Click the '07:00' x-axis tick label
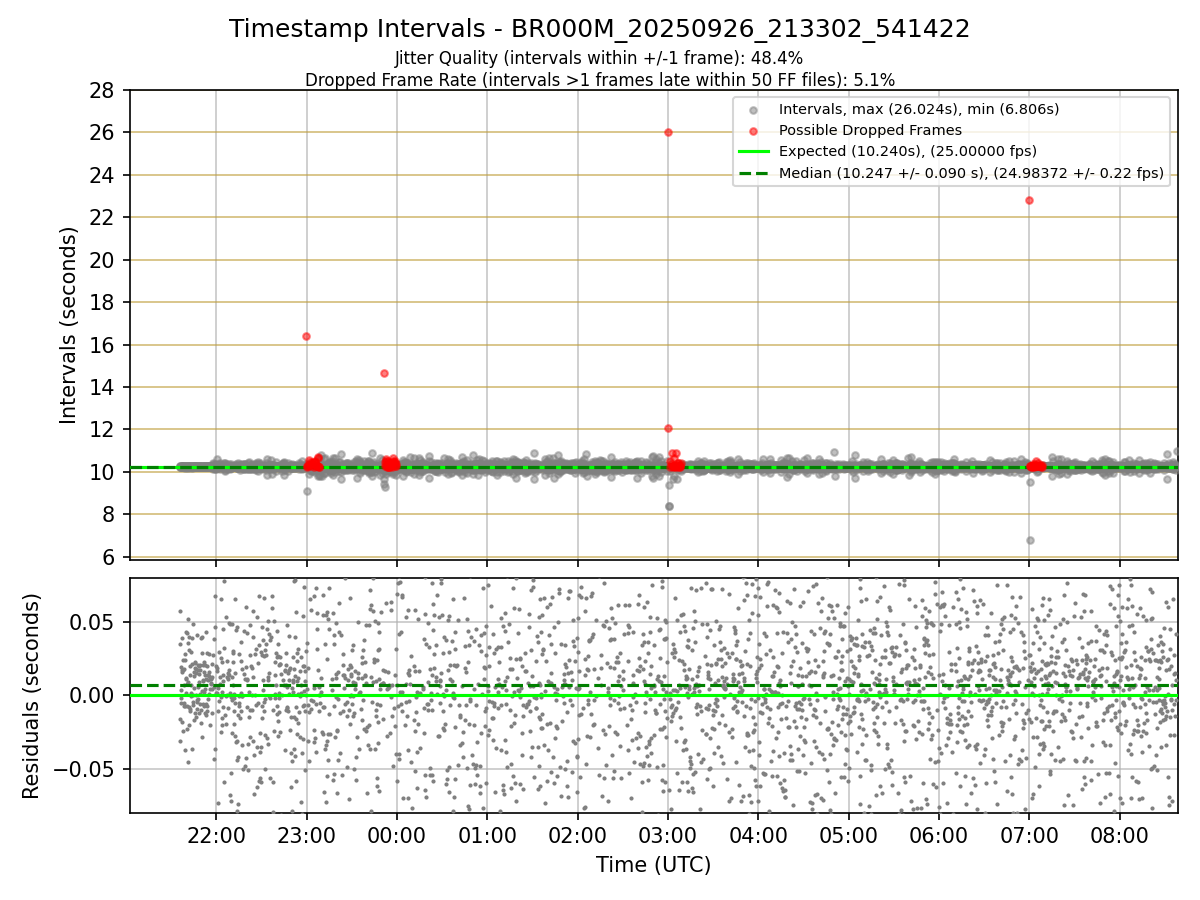 click(x=1029, y=835)
